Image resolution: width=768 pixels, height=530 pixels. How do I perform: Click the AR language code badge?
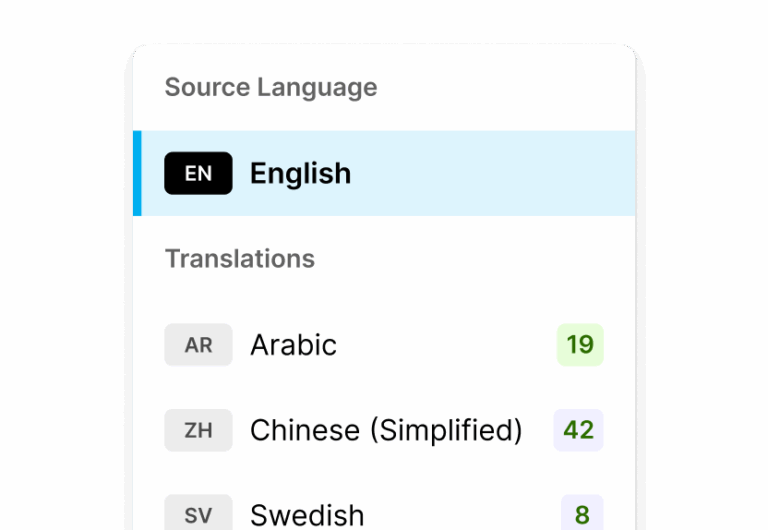[x=198, y=345]
